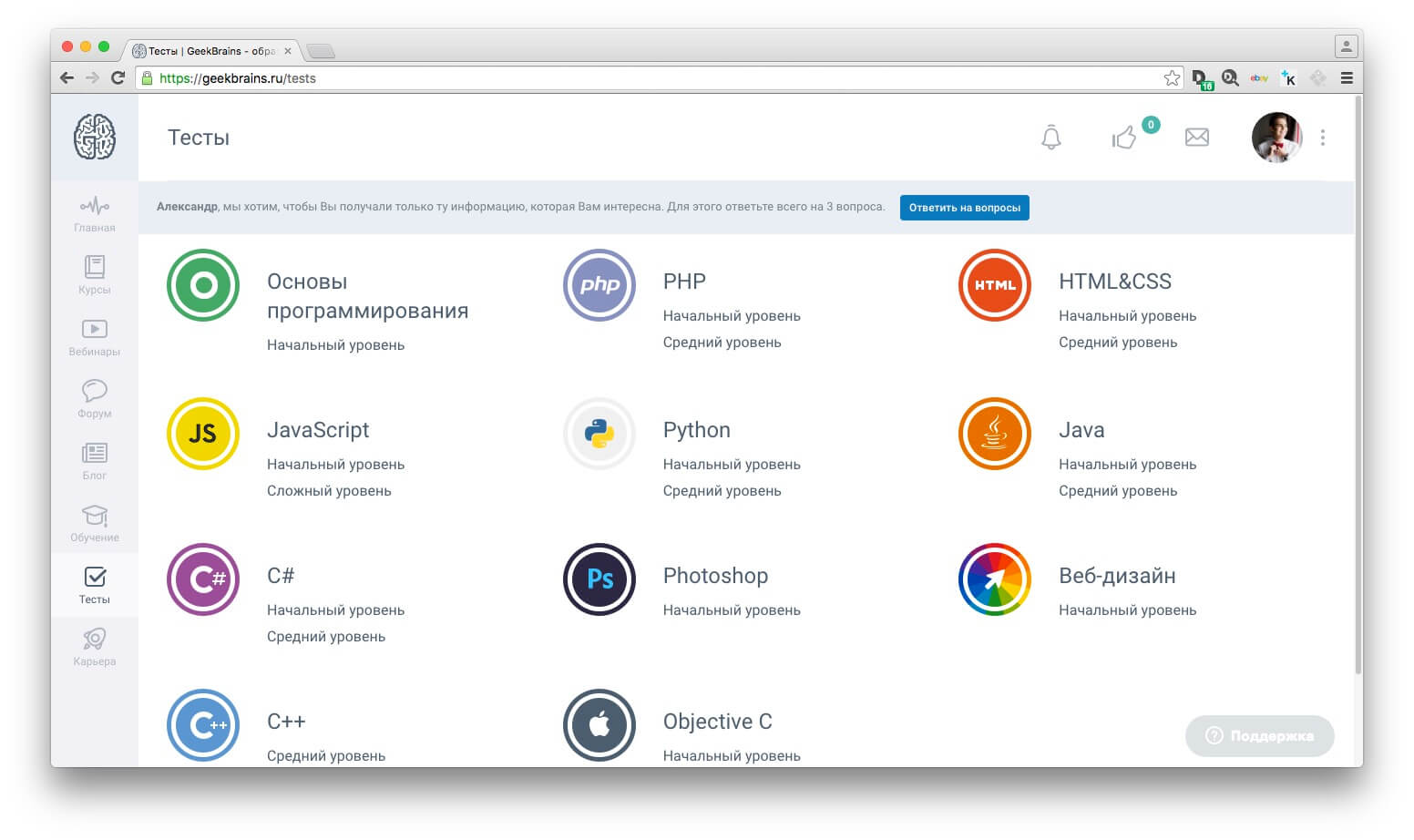Open JavaScript Начальный уровень test
Viewport: 1414px width, 840px height.
335,465
